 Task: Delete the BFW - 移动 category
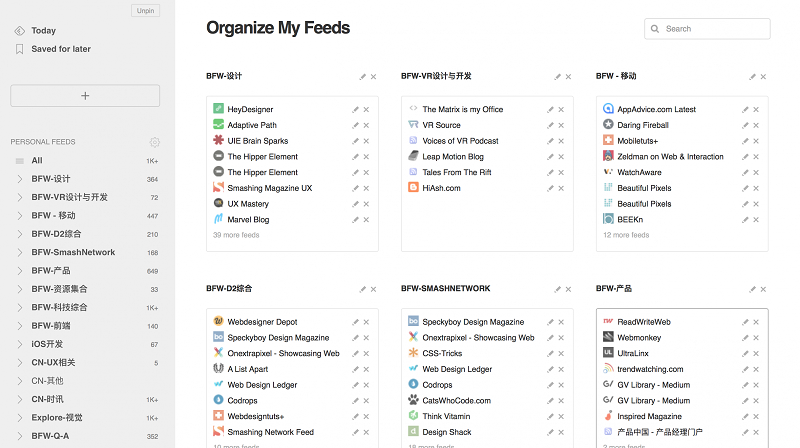click(764, 77)
